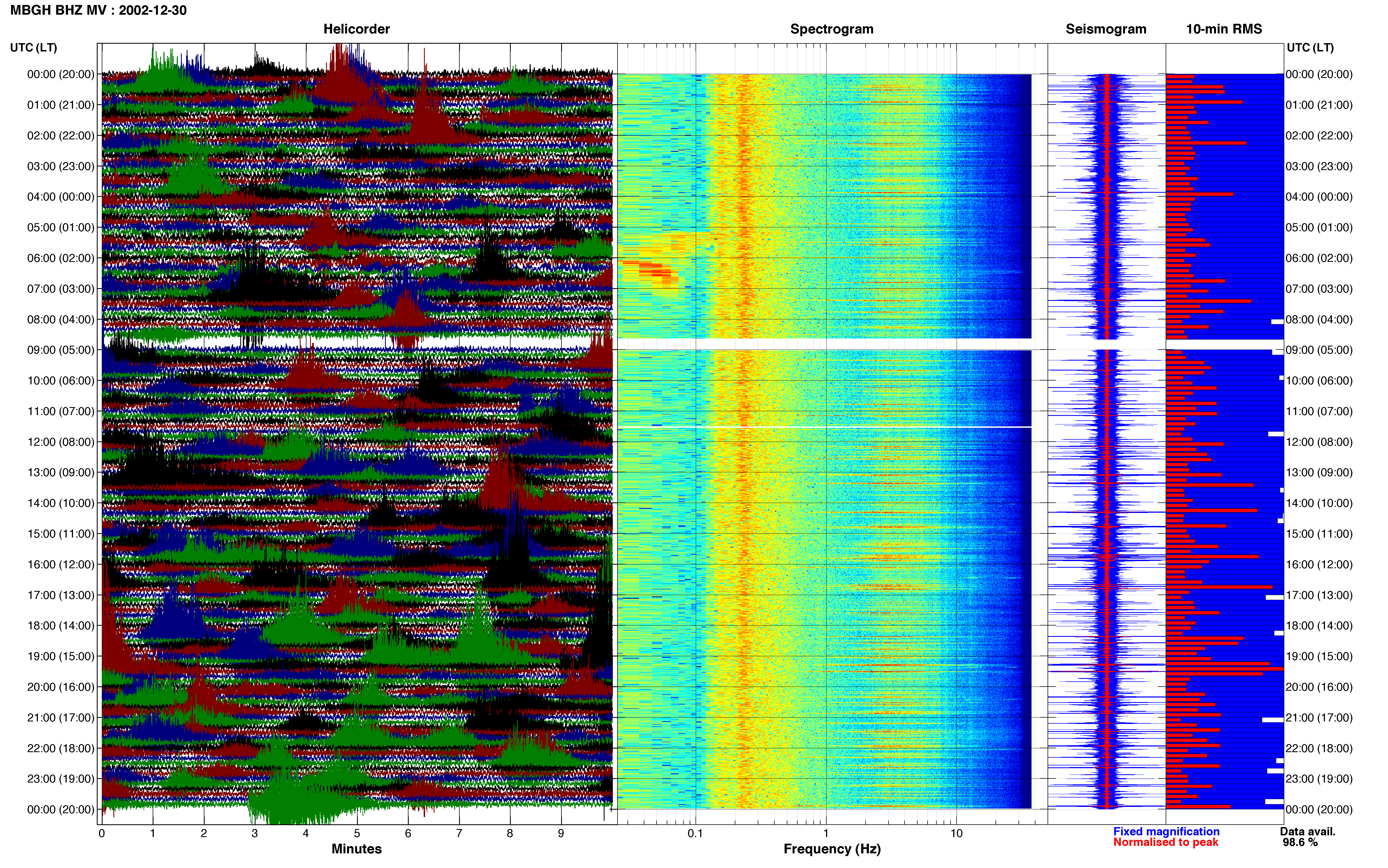Click the 'Frequency (Hz)' x-axis label
The image size is (1388, 868).
832,848
